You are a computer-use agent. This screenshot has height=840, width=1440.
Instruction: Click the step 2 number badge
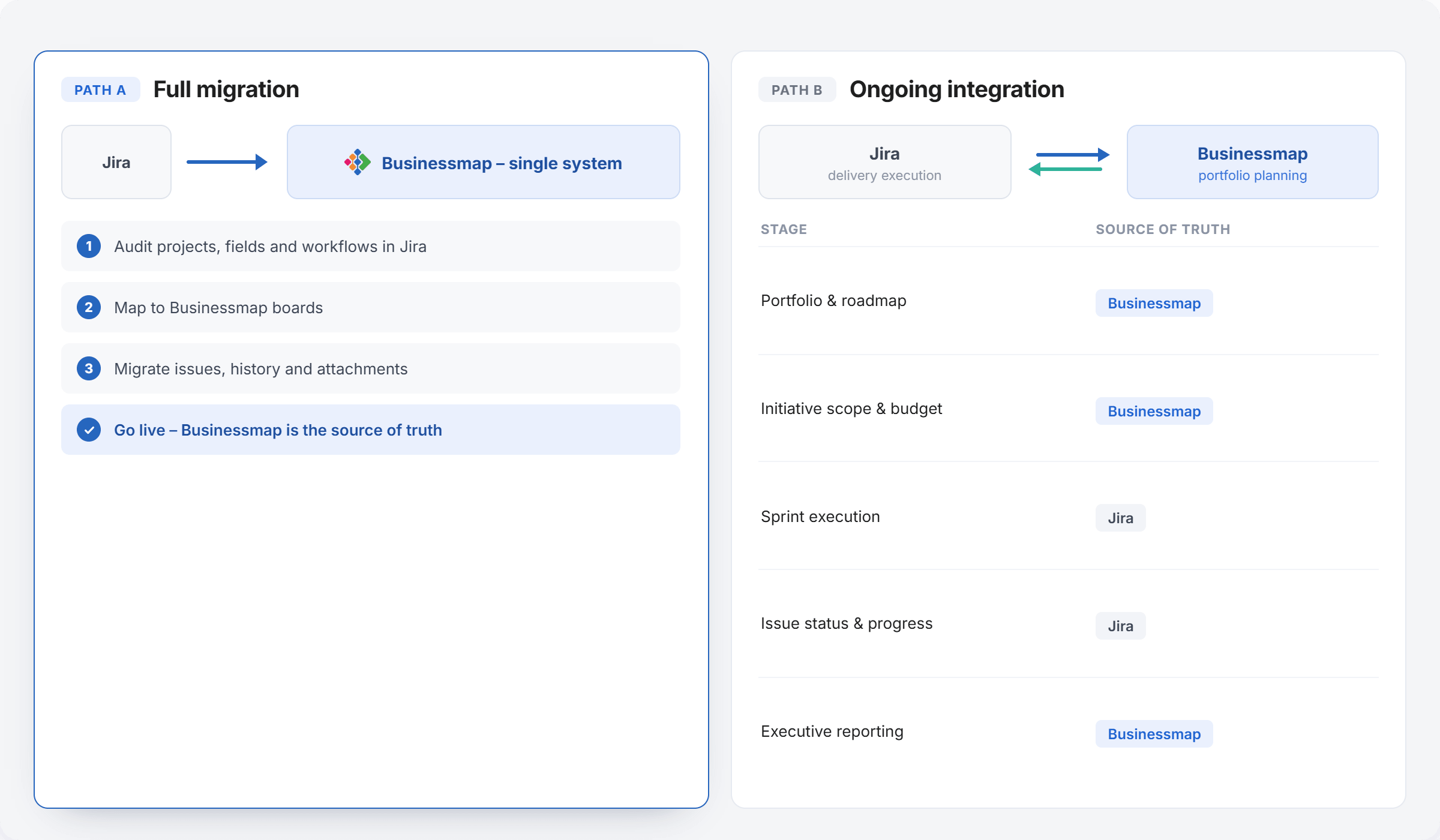coord(89,307)
